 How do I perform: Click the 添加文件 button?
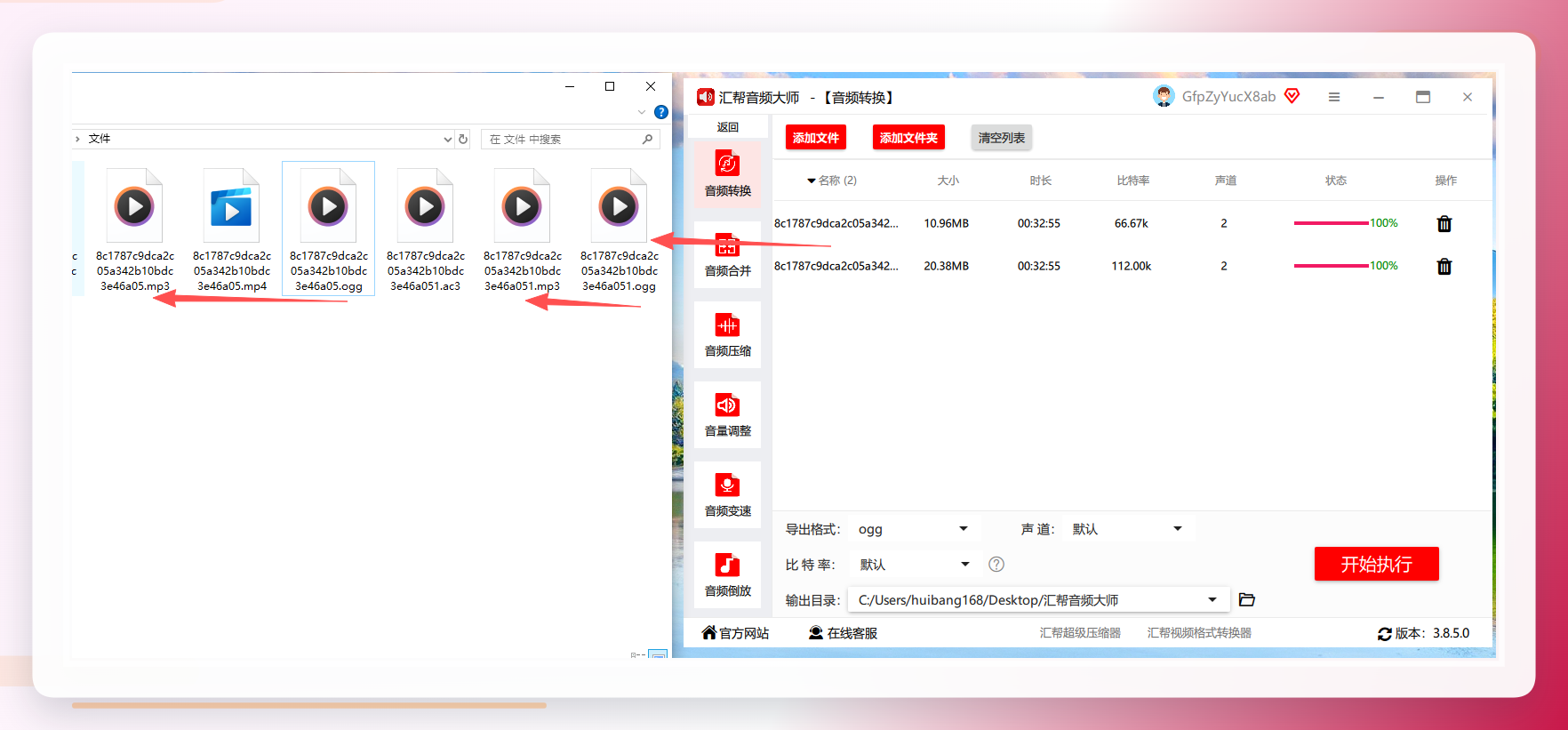816,138
